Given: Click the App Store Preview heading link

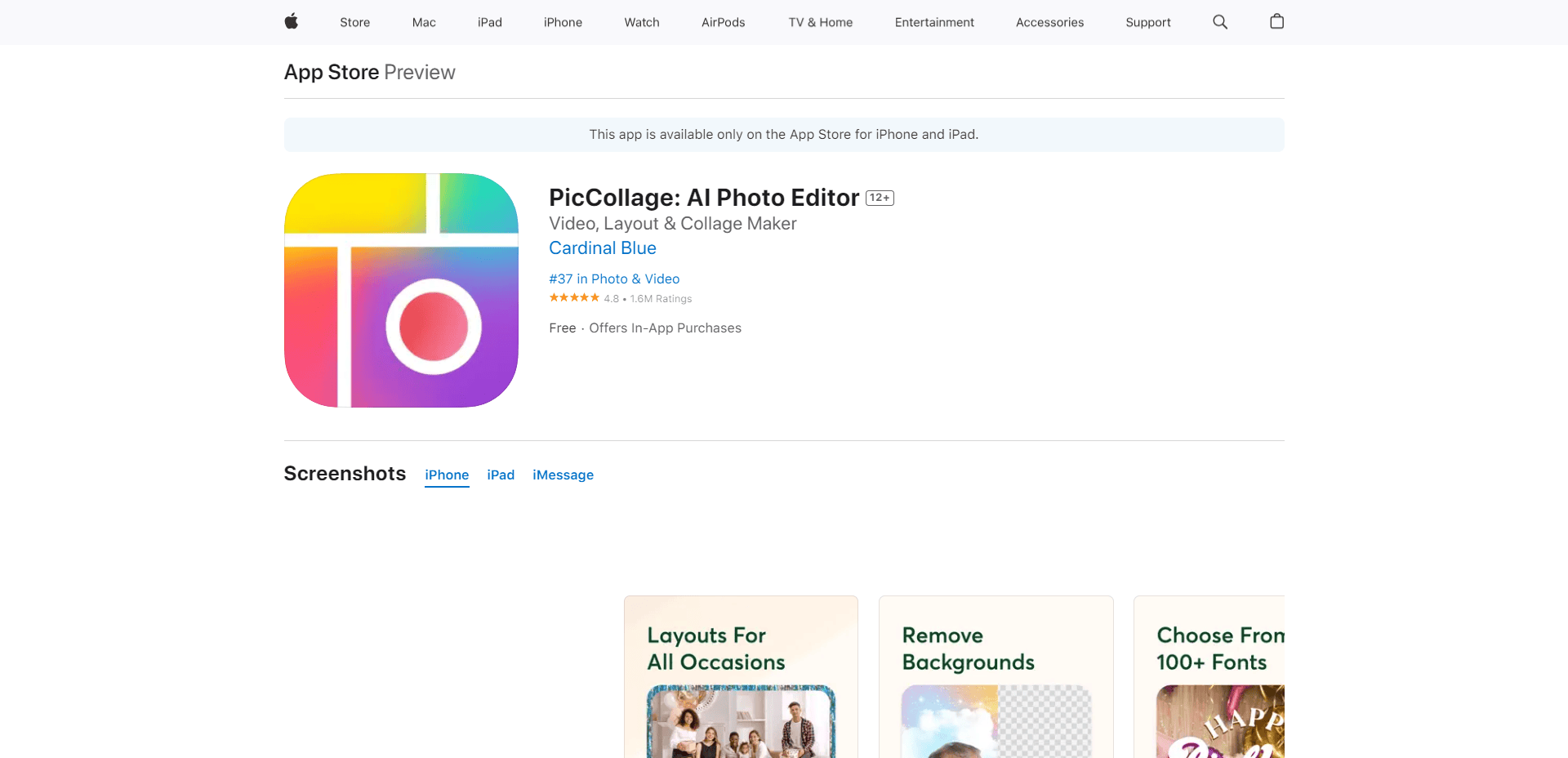Looking at the screenshot, I should click(370, 73).
